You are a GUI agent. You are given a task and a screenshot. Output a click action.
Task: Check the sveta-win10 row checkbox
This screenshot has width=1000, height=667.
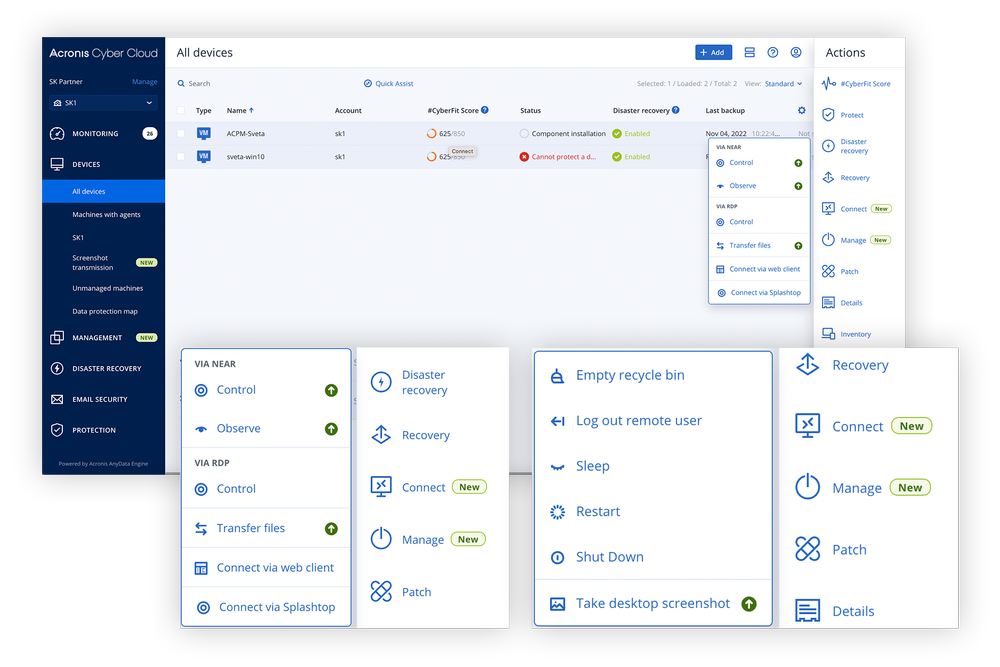(x=181, y=156)
